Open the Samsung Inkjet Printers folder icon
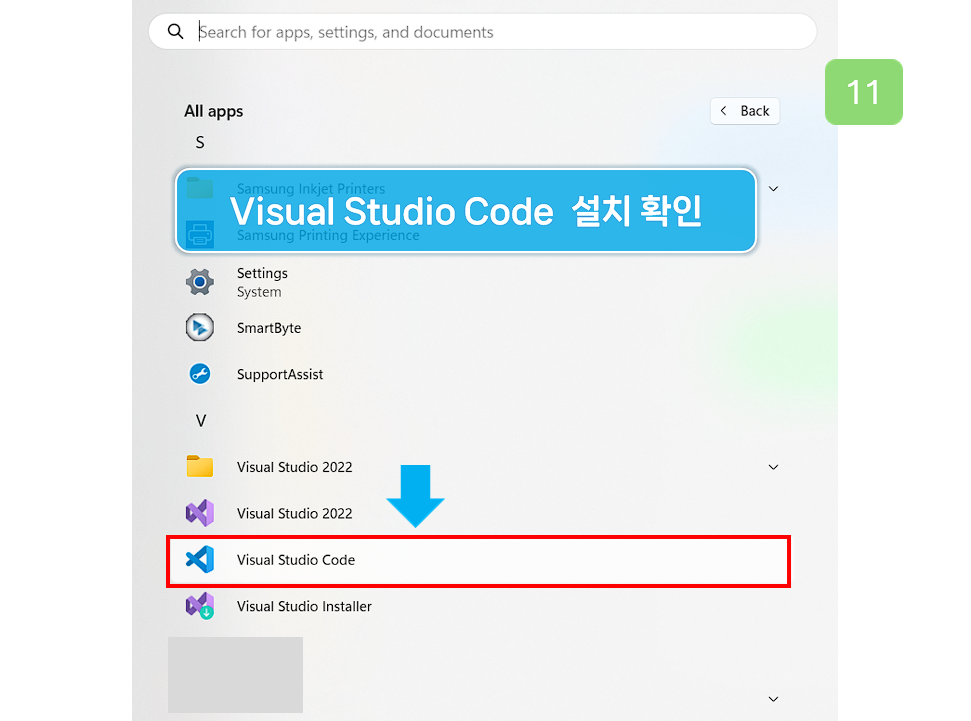971x721 pixels. coord(200,188)
